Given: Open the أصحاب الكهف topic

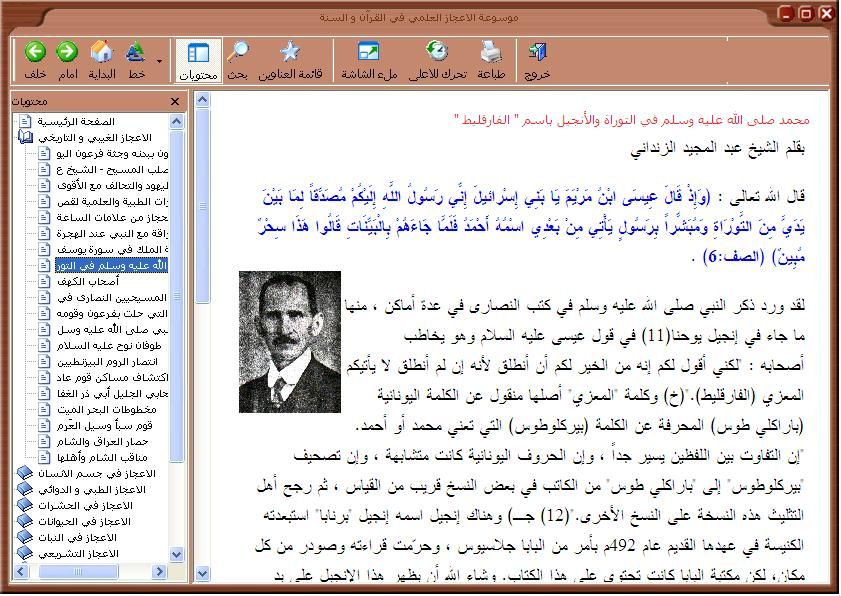Looking at the screenshot, I should [88, 282].
